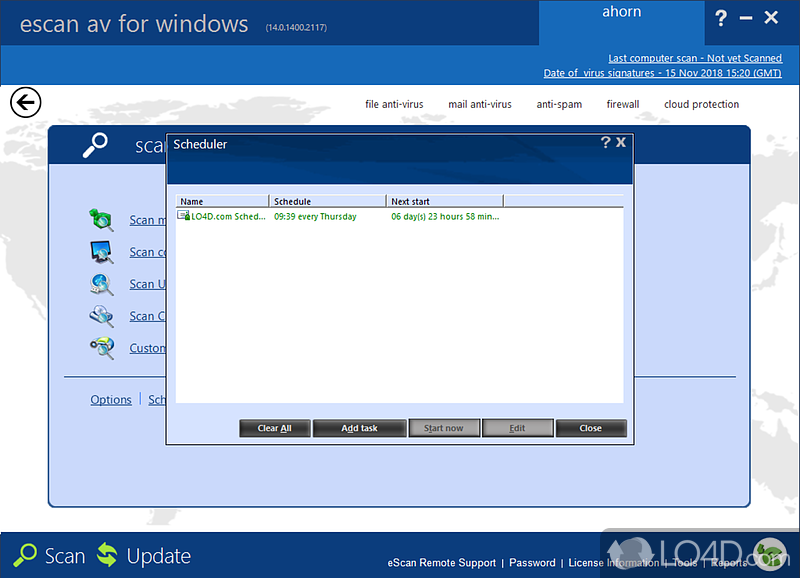Viewport: 800px width, 578px height.
Task: Click the Start now button
Action: point(443,428)
